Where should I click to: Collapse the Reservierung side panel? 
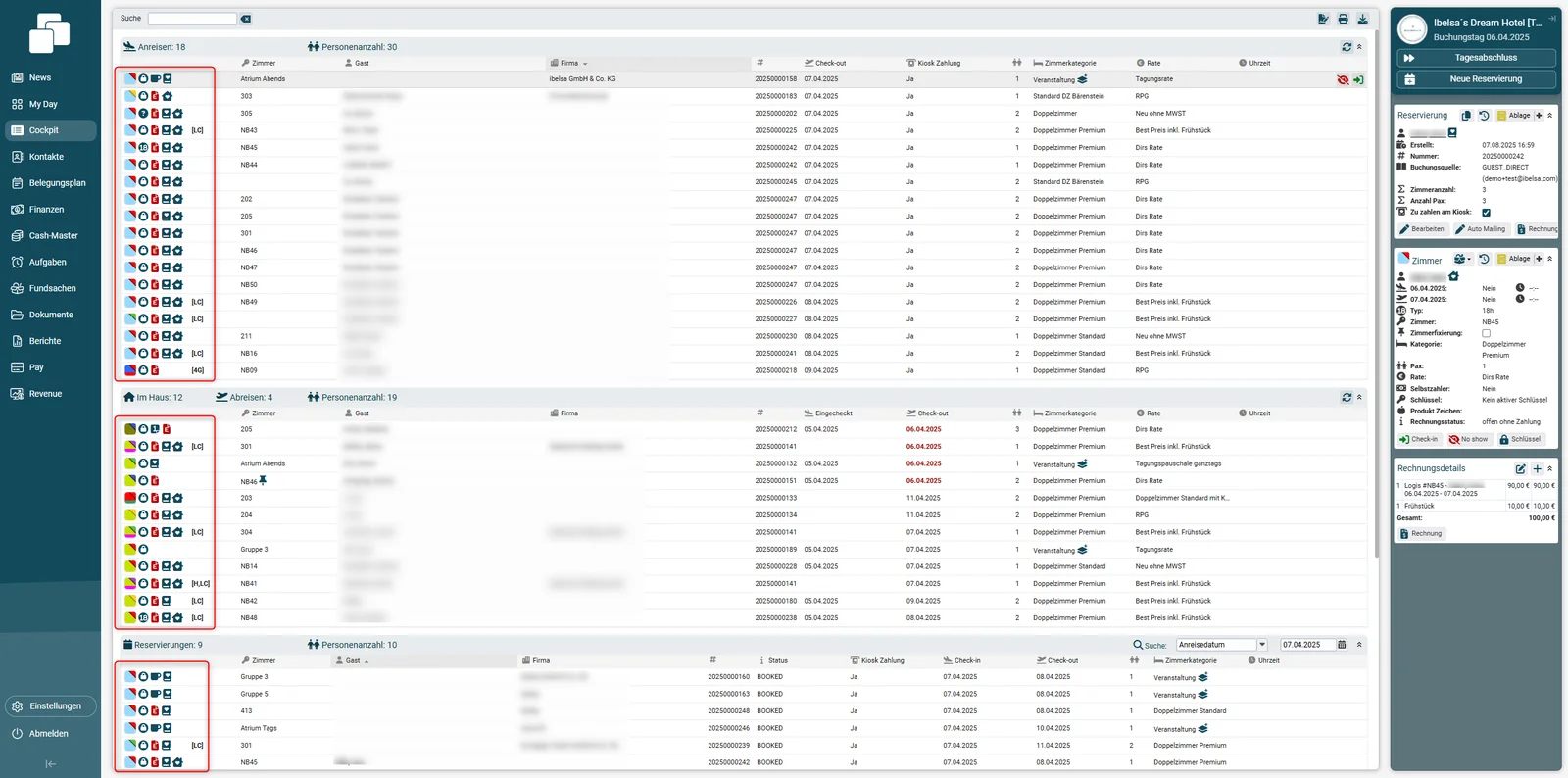click(1550, 116)
